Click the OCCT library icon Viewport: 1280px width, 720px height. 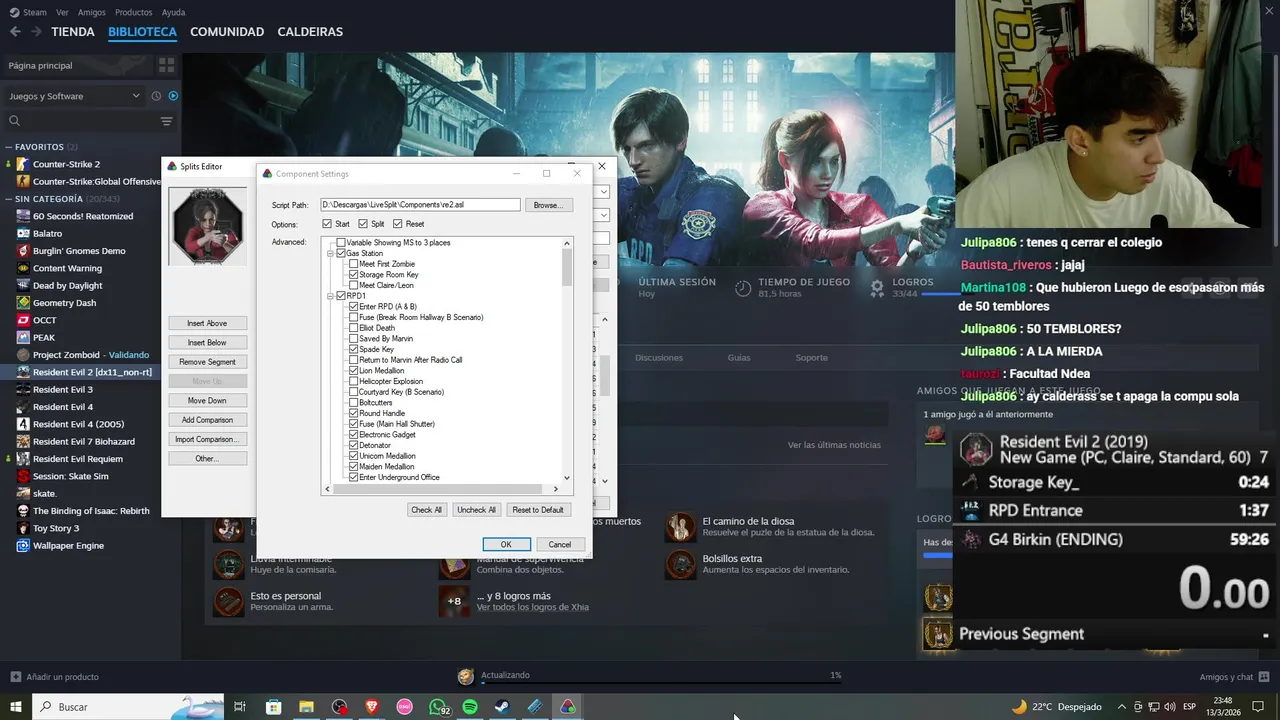[x=23, y=320]
